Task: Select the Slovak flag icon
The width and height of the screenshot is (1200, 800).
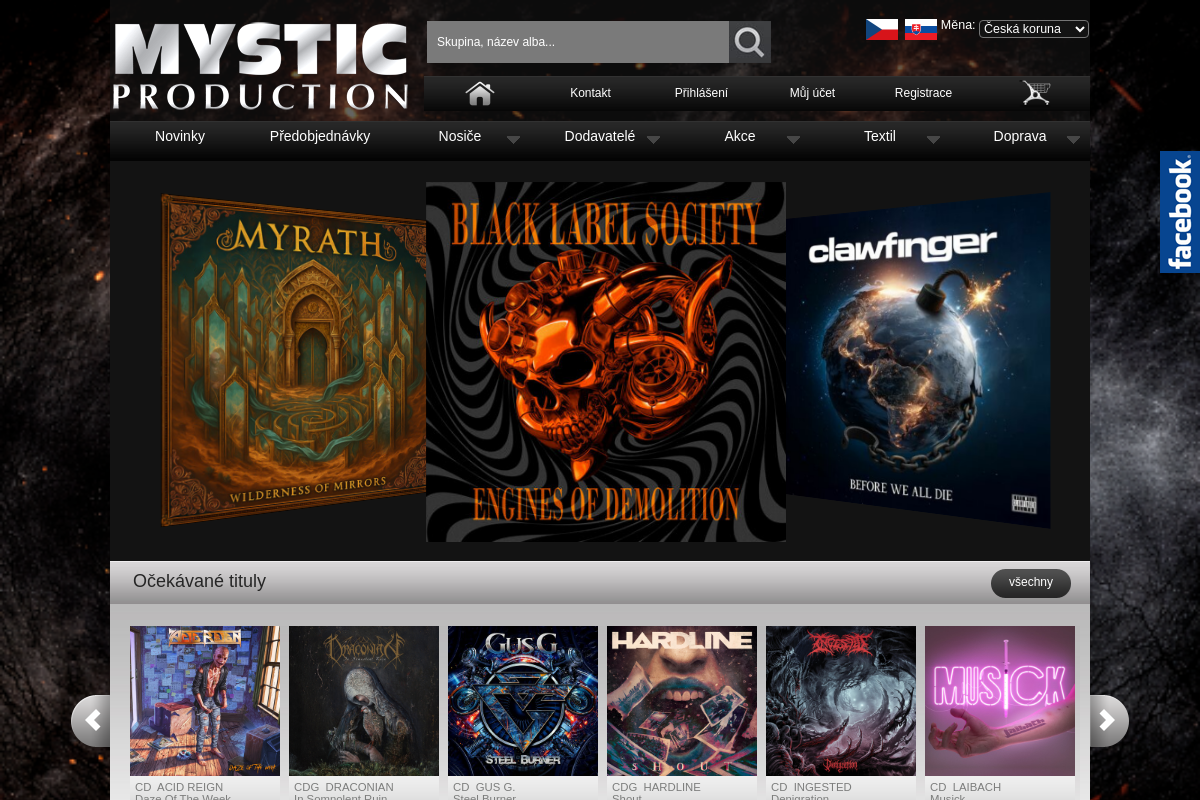Action: 919,29
